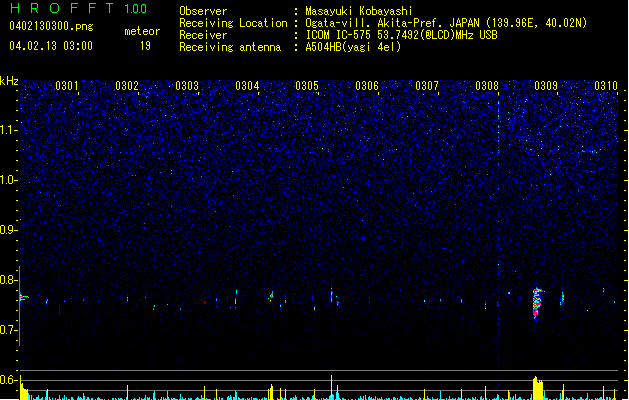The width and height of the screenshot is (629, 400).
Task: Click the observer name Masayuki Kobayashi
Action: (x=359, y=11)
